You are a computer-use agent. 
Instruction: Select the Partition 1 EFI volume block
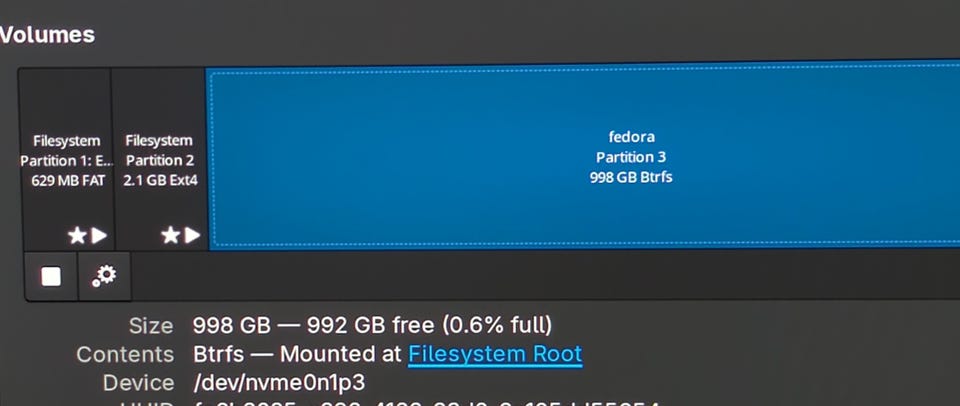[x=66, y=159]
